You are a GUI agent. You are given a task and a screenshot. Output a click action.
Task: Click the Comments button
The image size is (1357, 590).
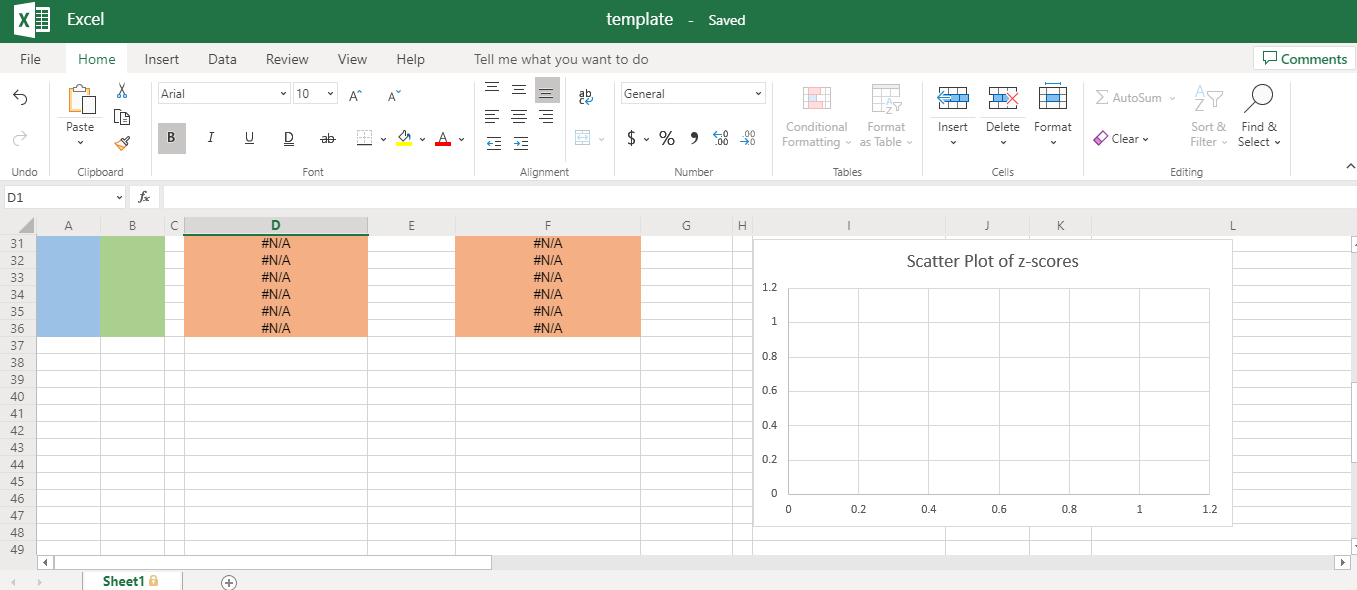pyautogui.click(x=1303, y=58)
